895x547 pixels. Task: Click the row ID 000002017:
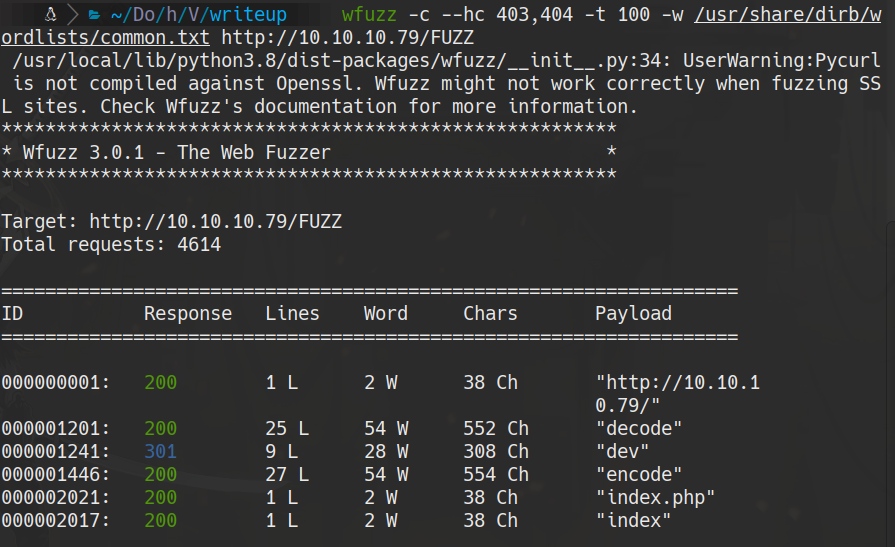[x=55, y=521]
